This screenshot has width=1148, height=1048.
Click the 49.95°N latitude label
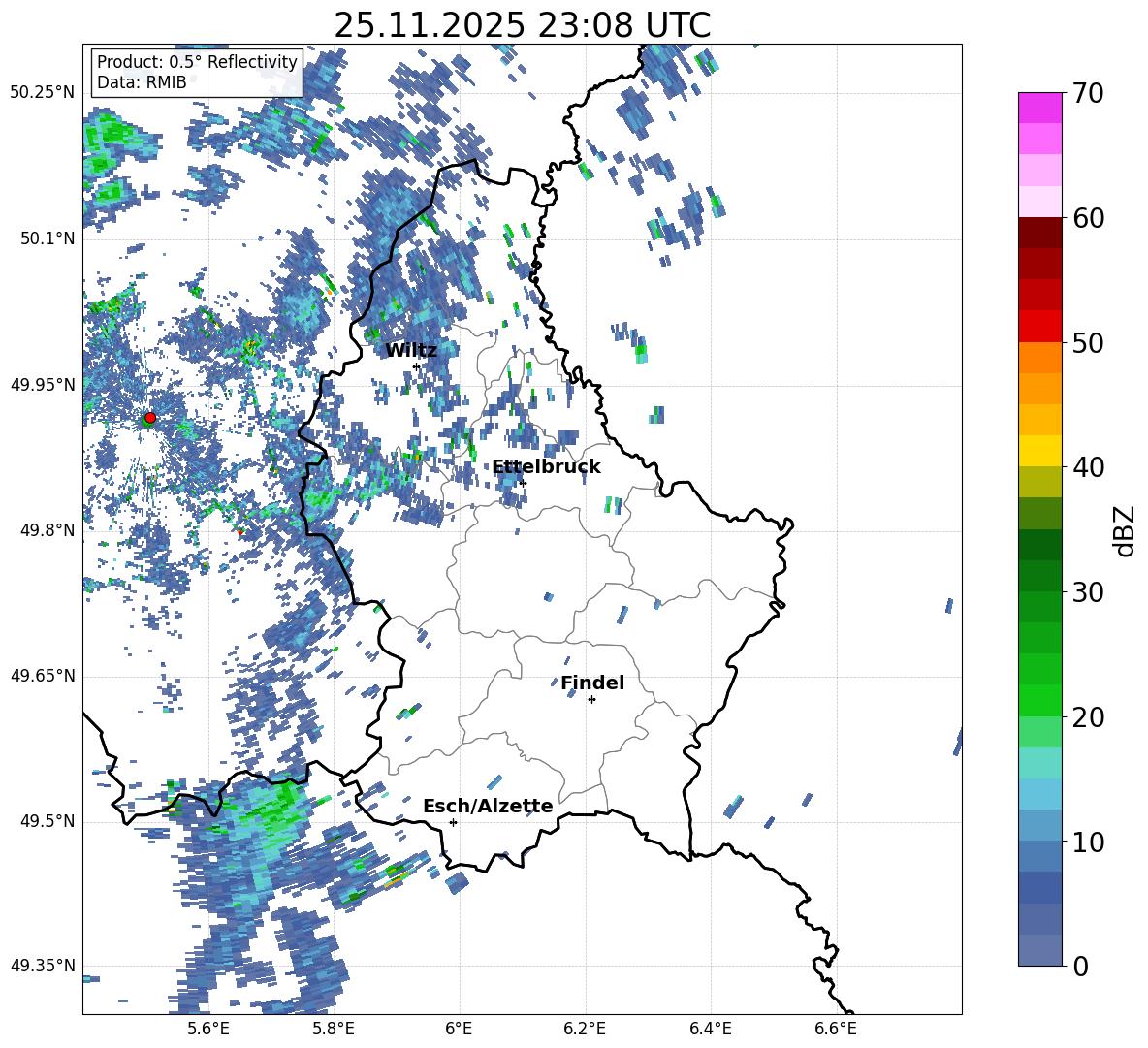pyautogui.click(x=43, y=384)
